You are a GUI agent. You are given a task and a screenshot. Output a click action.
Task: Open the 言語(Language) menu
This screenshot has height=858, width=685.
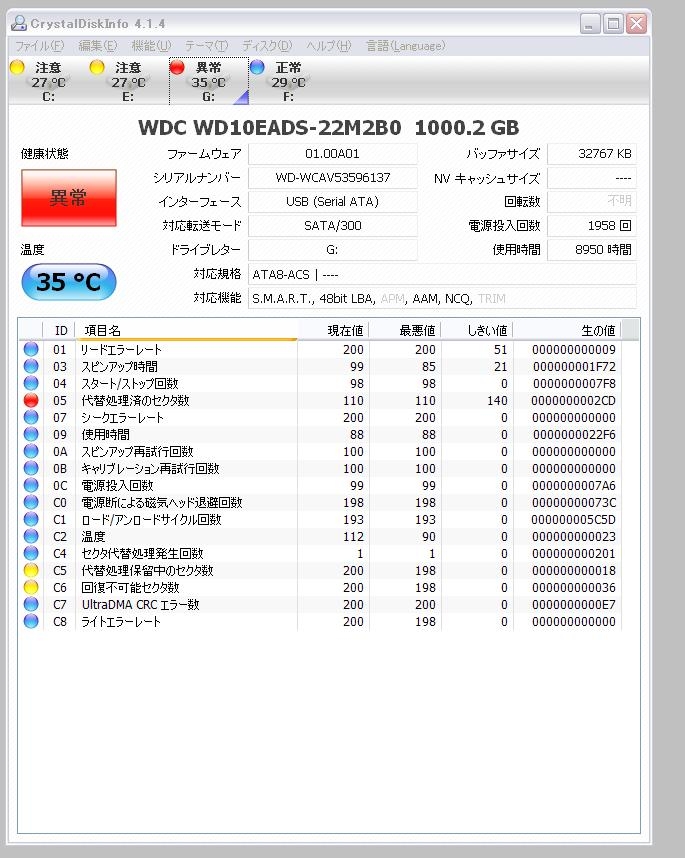405,46
